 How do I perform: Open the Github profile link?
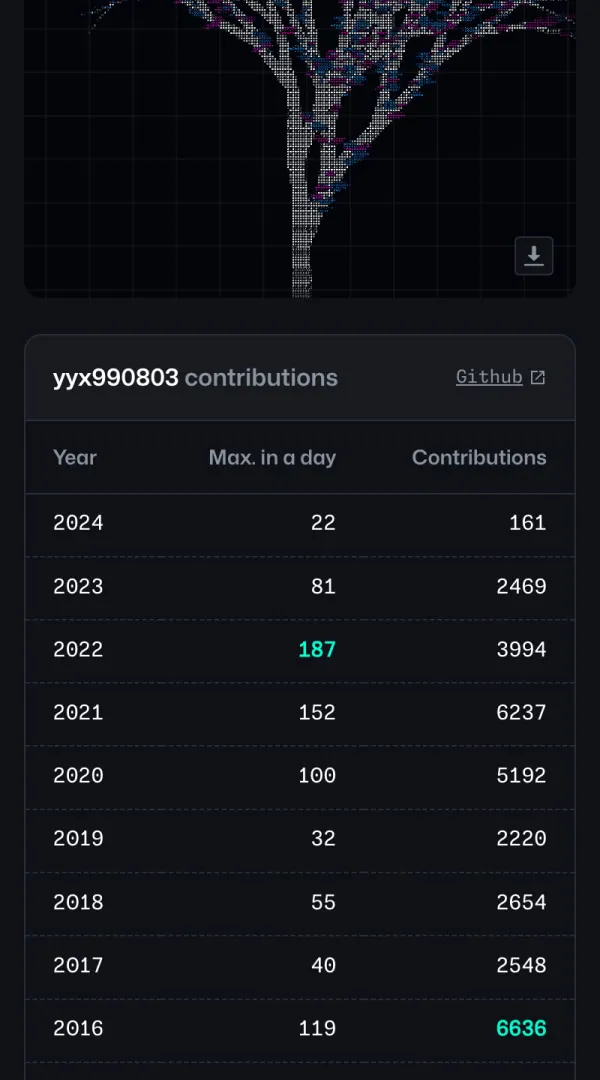(489, 377)
